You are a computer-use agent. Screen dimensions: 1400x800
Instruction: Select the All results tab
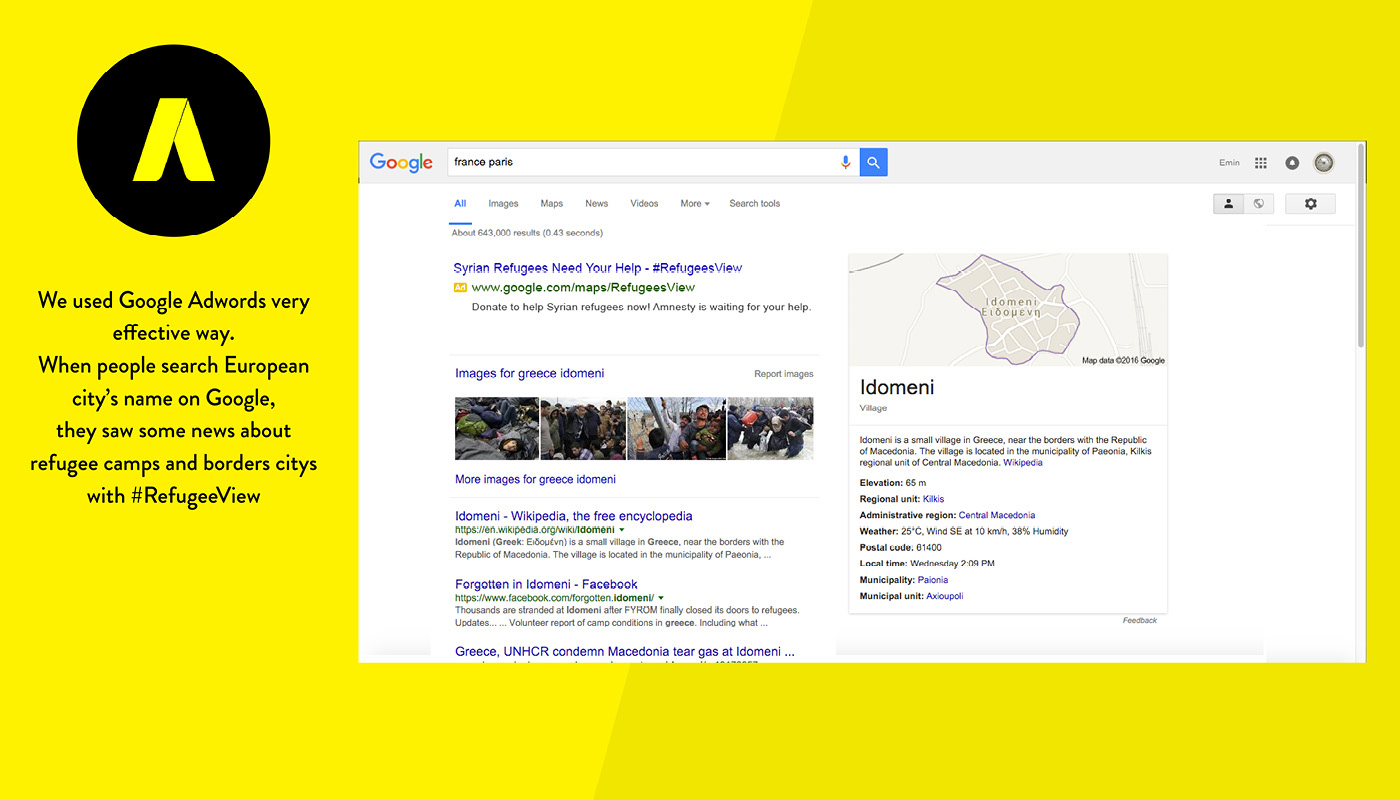(460, 203)
